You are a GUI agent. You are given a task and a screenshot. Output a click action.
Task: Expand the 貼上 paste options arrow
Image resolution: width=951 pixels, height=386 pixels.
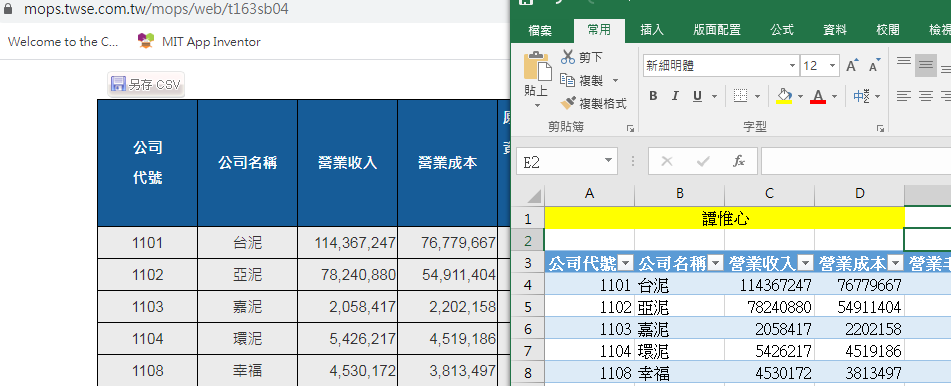[537, 105]
